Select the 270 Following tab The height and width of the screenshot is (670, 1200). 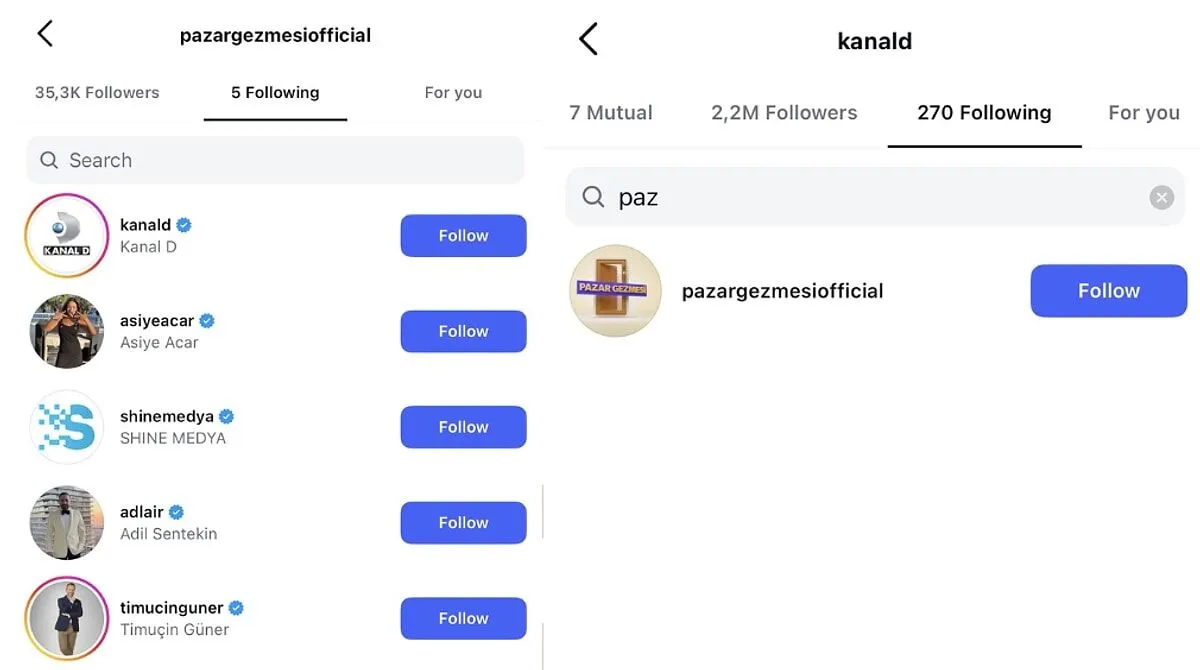click(x=984, y=113)
